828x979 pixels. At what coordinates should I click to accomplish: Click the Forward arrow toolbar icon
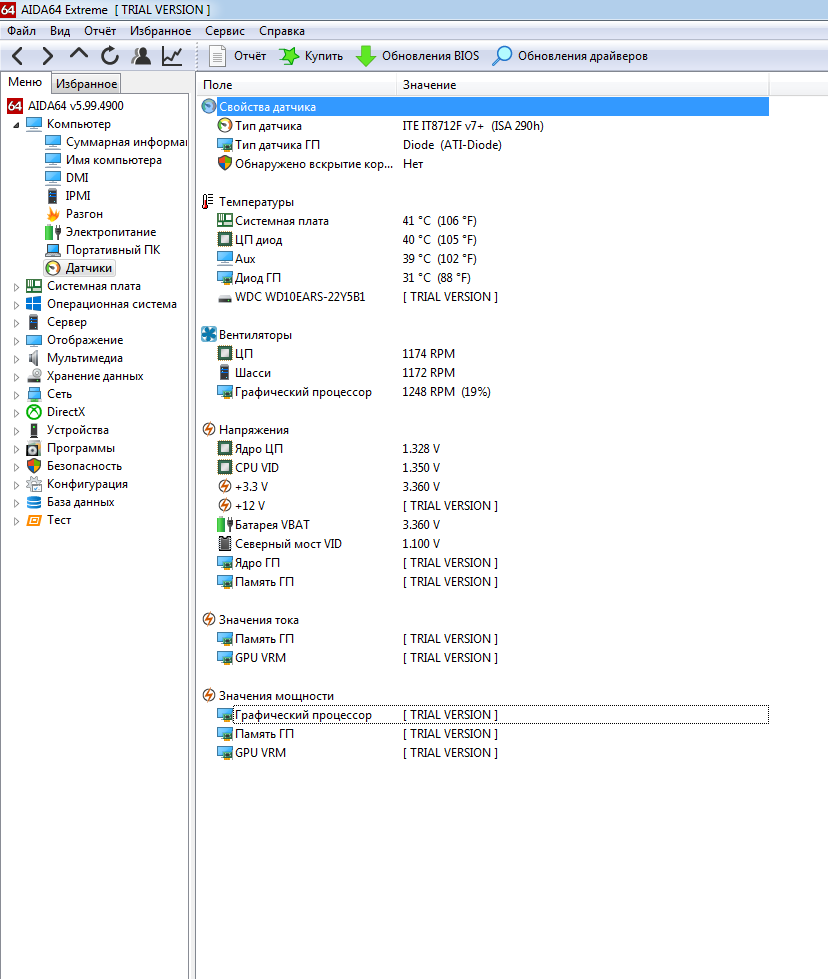(47, 56)
